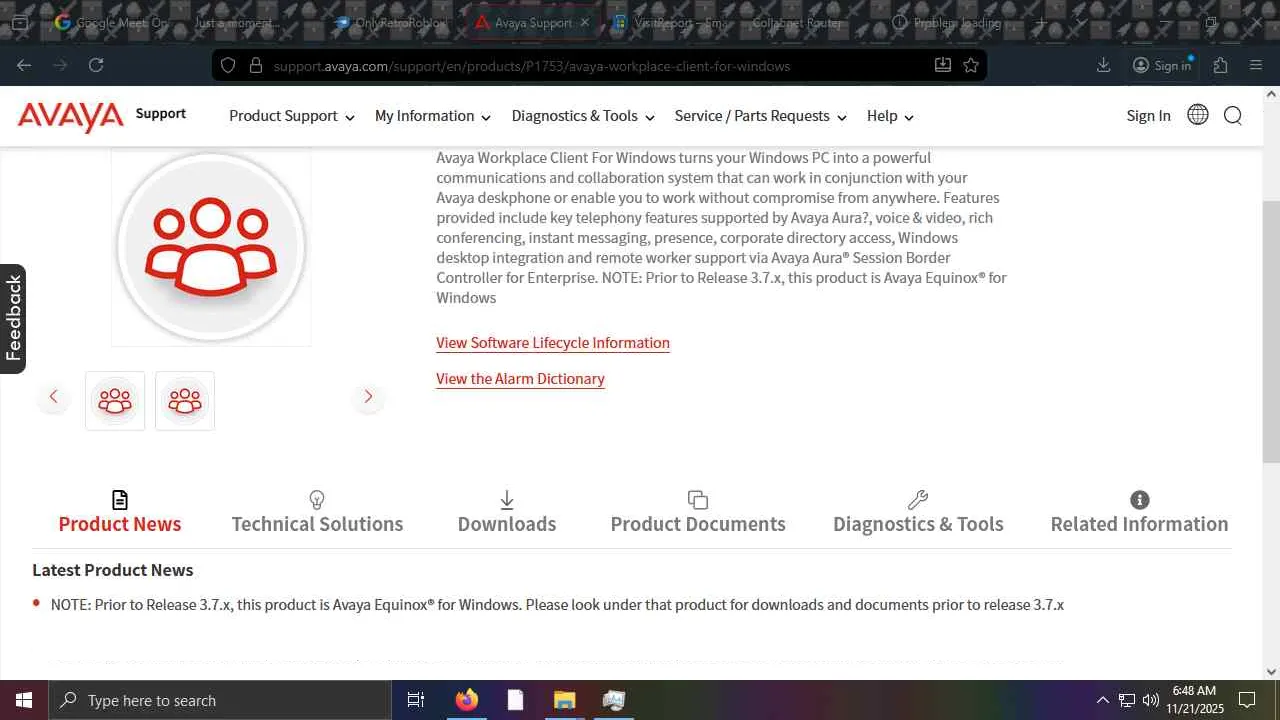Show previous product image with left arrow
The width and height of the screenshot is (1280, 720).
(x=54, y=397)
